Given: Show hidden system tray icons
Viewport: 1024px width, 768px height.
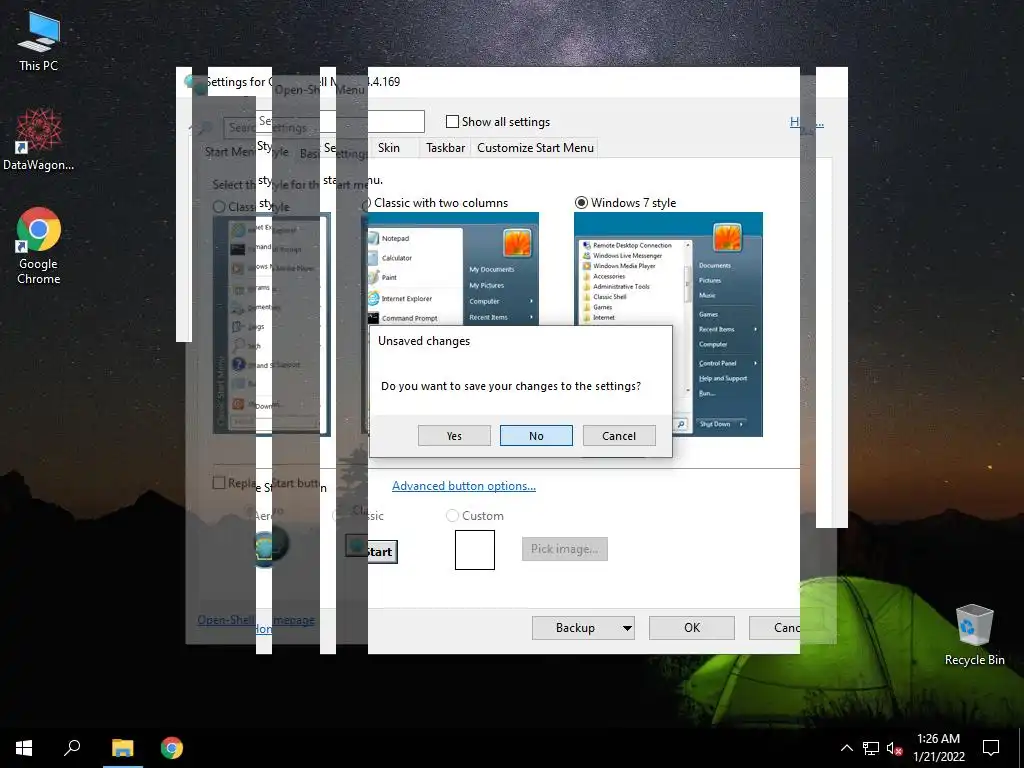Looking at the screenshot, I should point(846,748).
